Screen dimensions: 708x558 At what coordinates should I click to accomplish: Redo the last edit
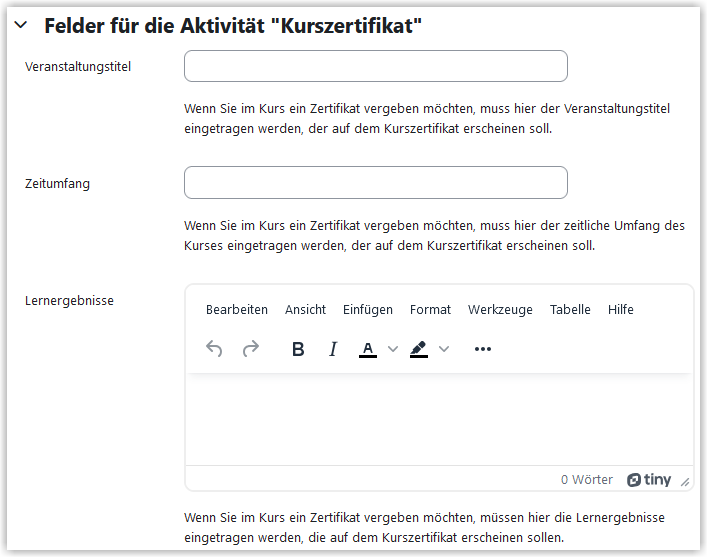pyautogui.click(x=251, y=349)
